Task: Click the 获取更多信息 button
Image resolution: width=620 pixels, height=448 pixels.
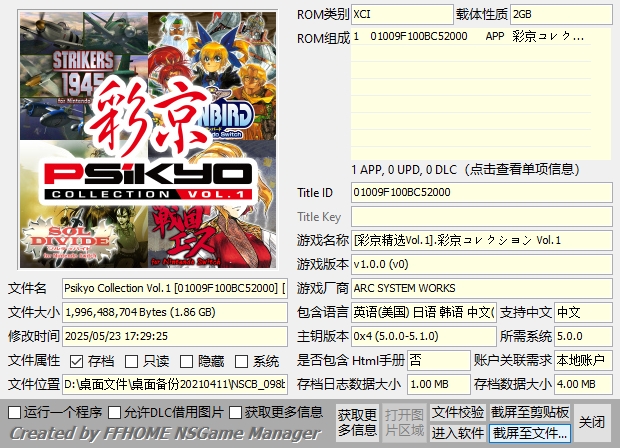Action: 357,422
